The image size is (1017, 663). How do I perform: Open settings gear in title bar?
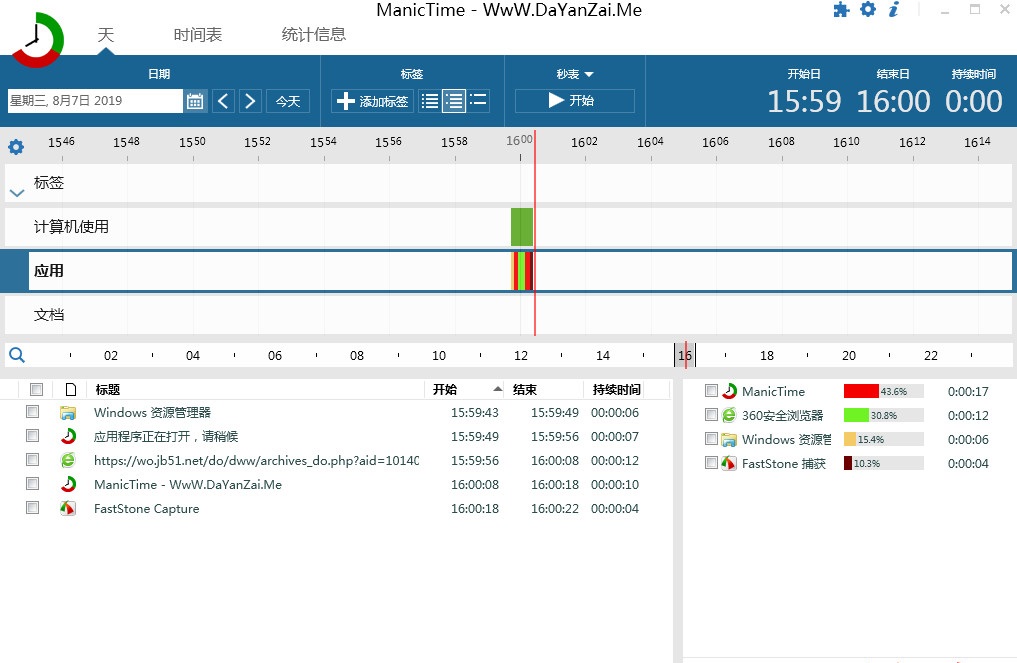pos(867,10)
